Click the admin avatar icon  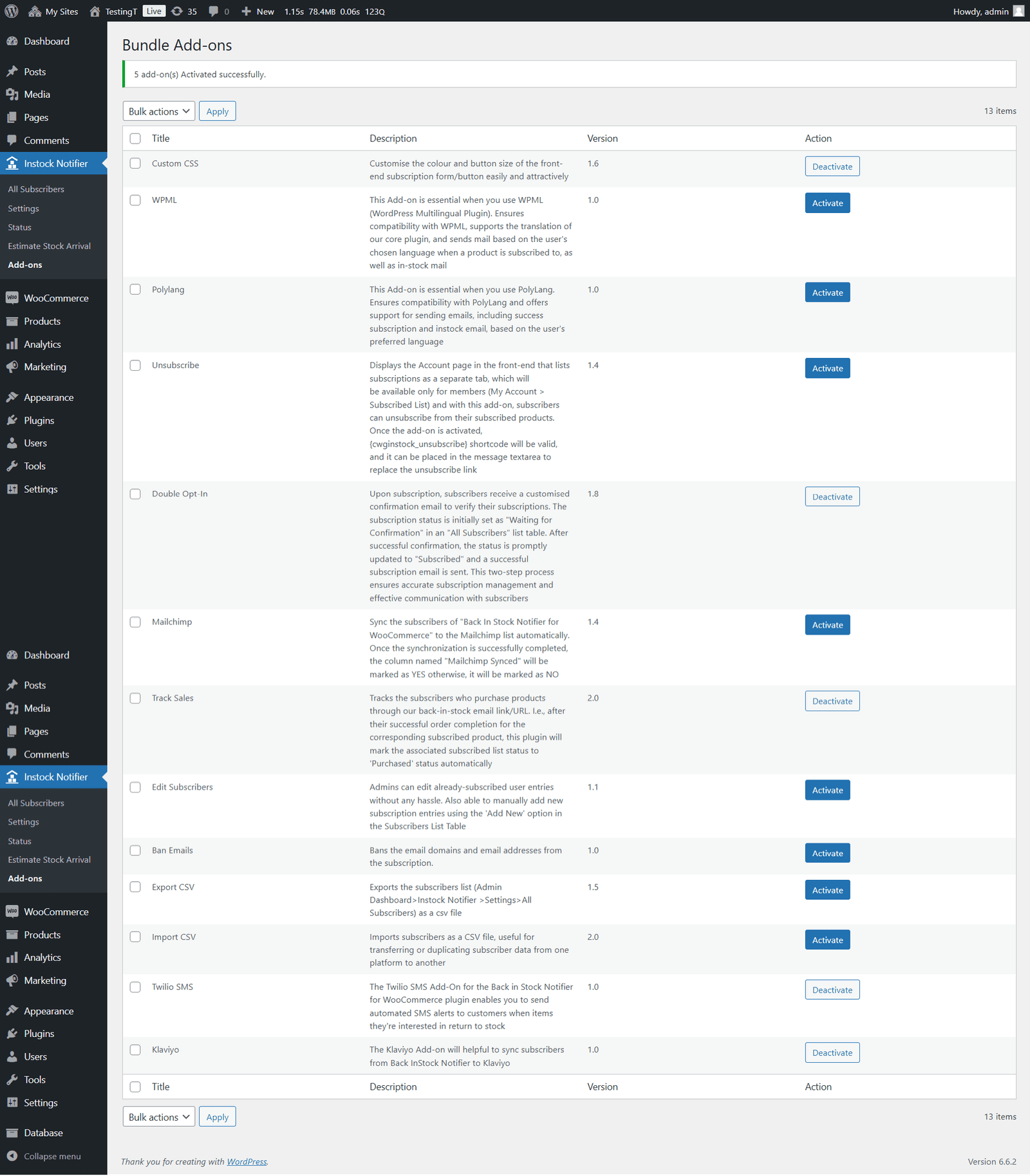point(1018,11)
